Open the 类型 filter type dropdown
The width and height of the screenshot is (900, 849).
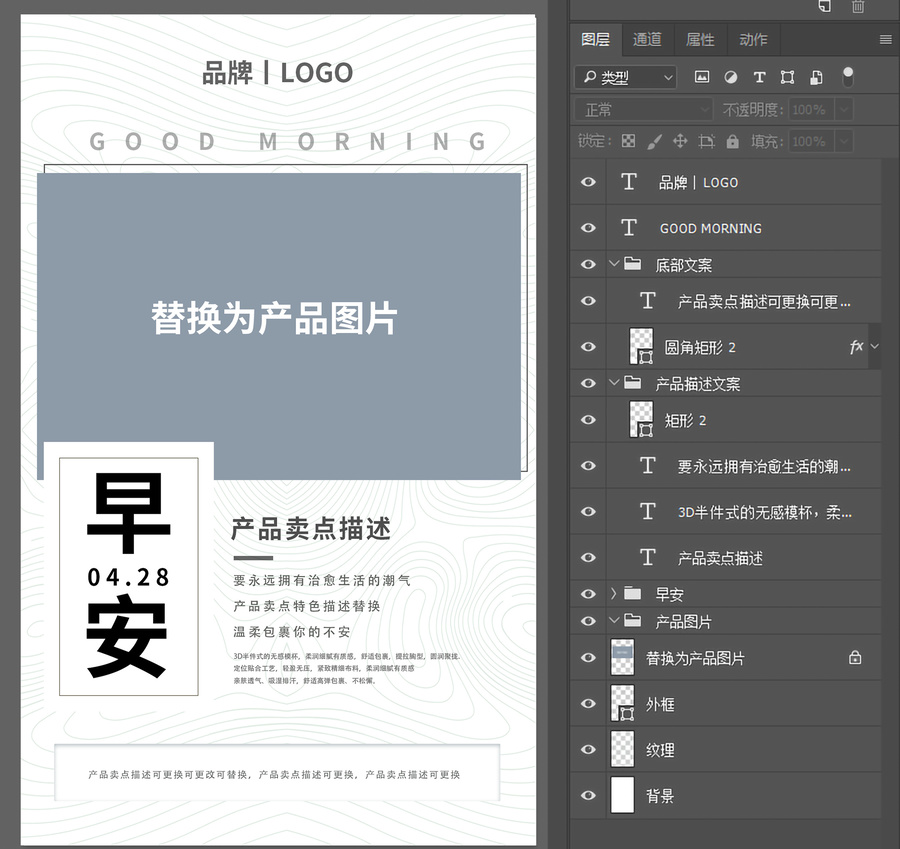point(625,77)
